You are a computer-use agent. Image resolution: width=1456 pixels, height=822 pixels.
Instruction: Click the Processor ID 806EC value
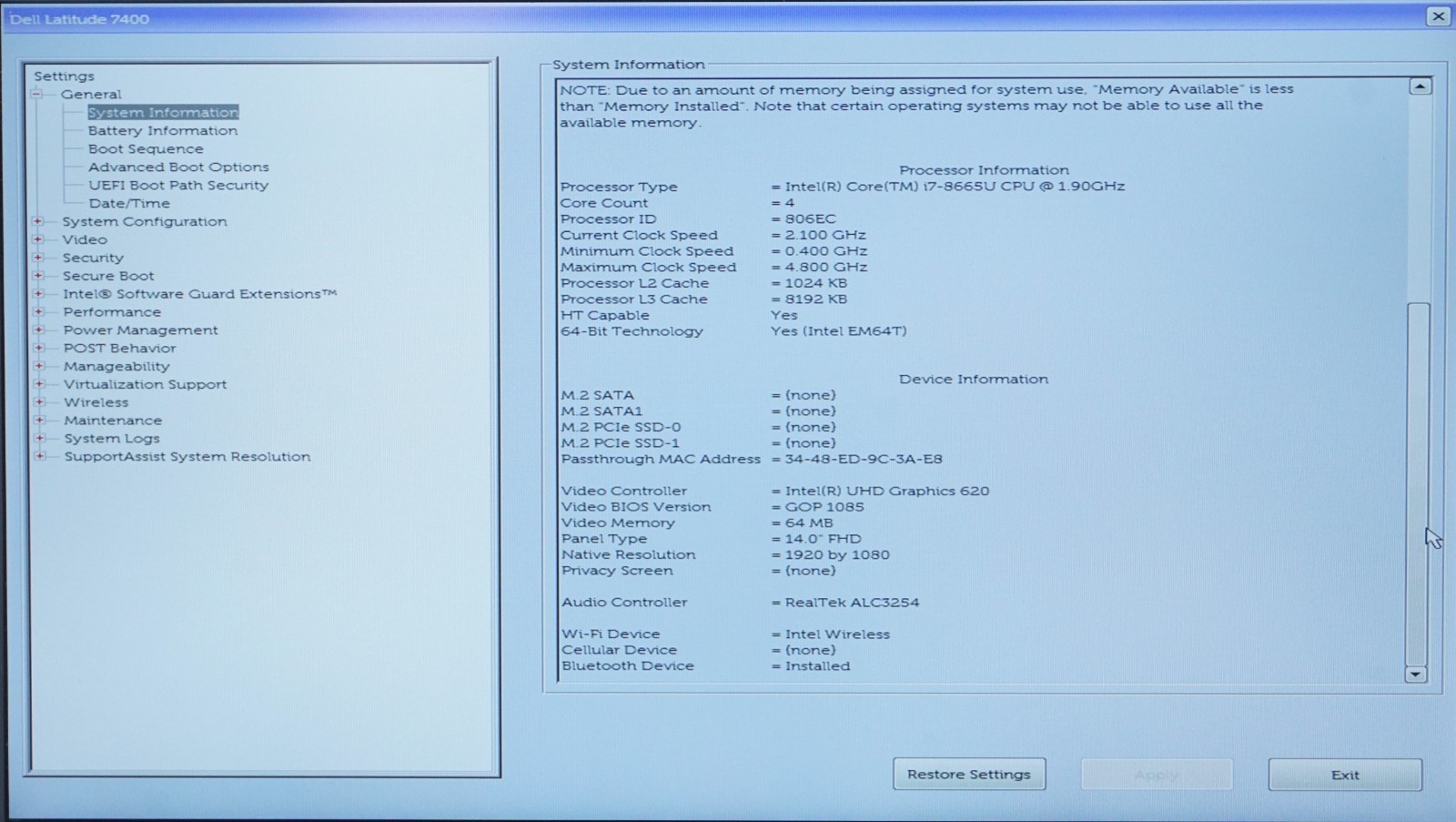coord(810,218)
